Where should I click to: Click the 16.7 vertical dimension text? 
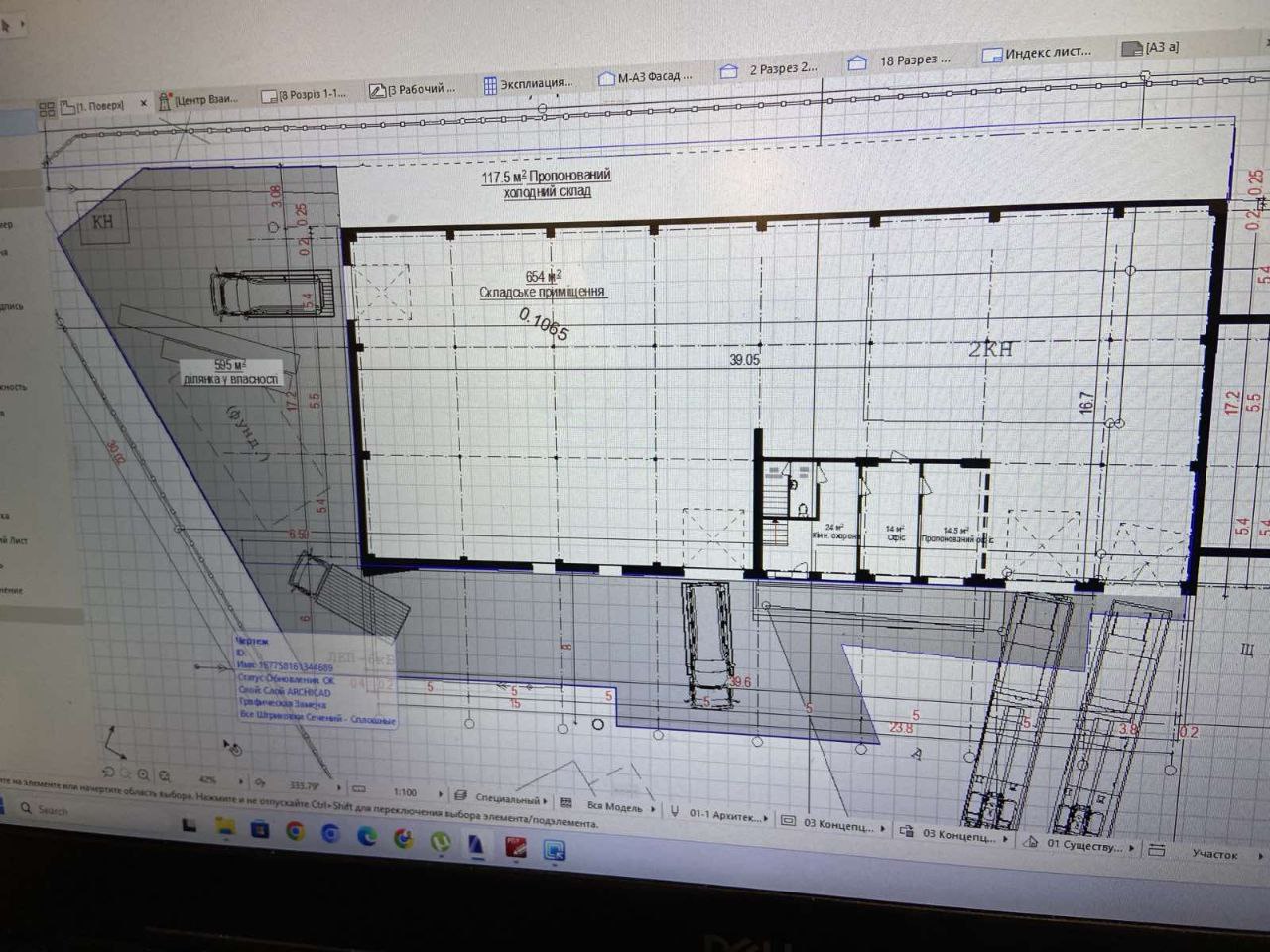pyautogui.click(x=1087, y=402)
